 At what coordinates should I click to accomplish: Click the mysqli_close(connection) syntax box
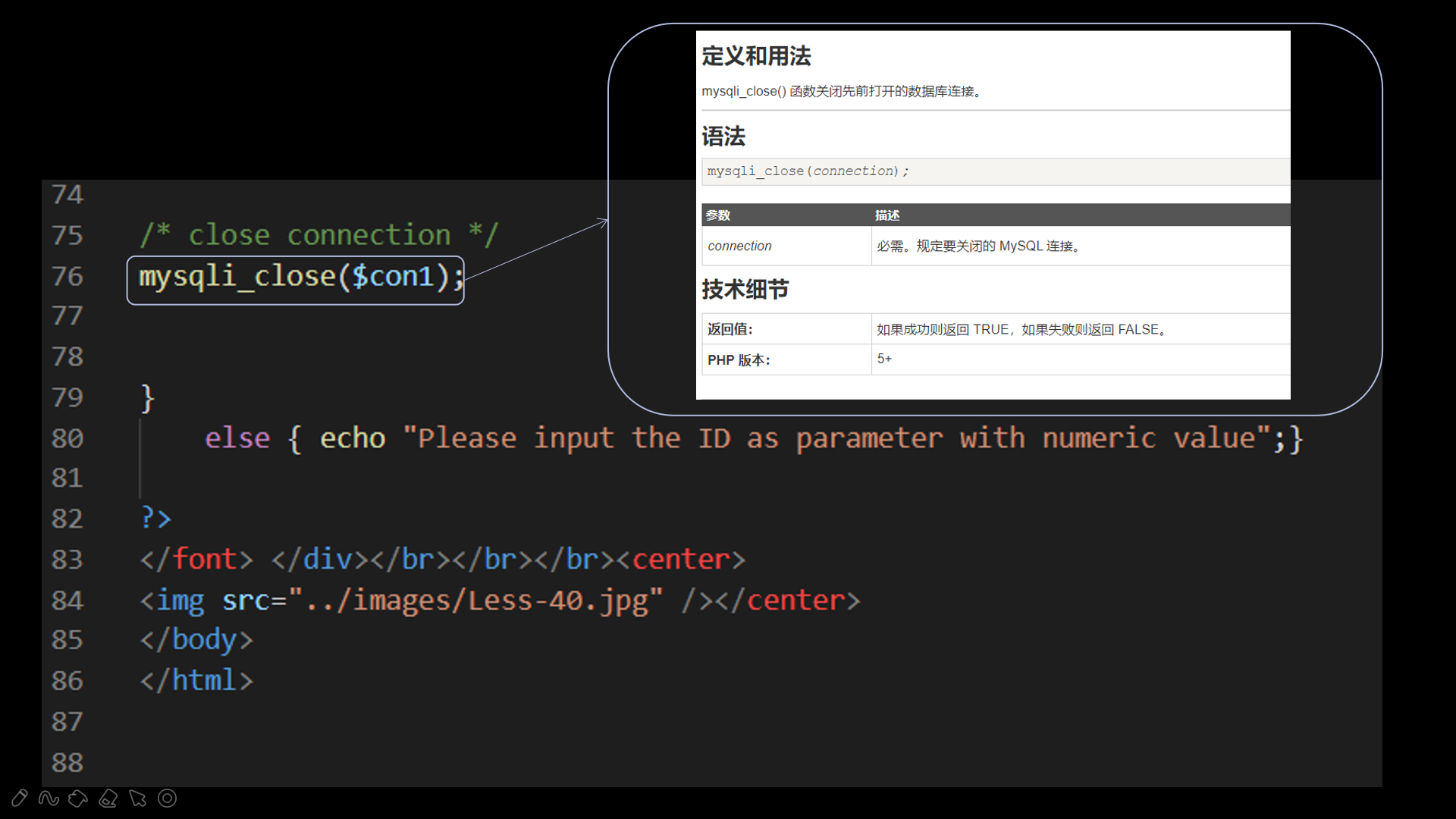click(x=808, y=171)
